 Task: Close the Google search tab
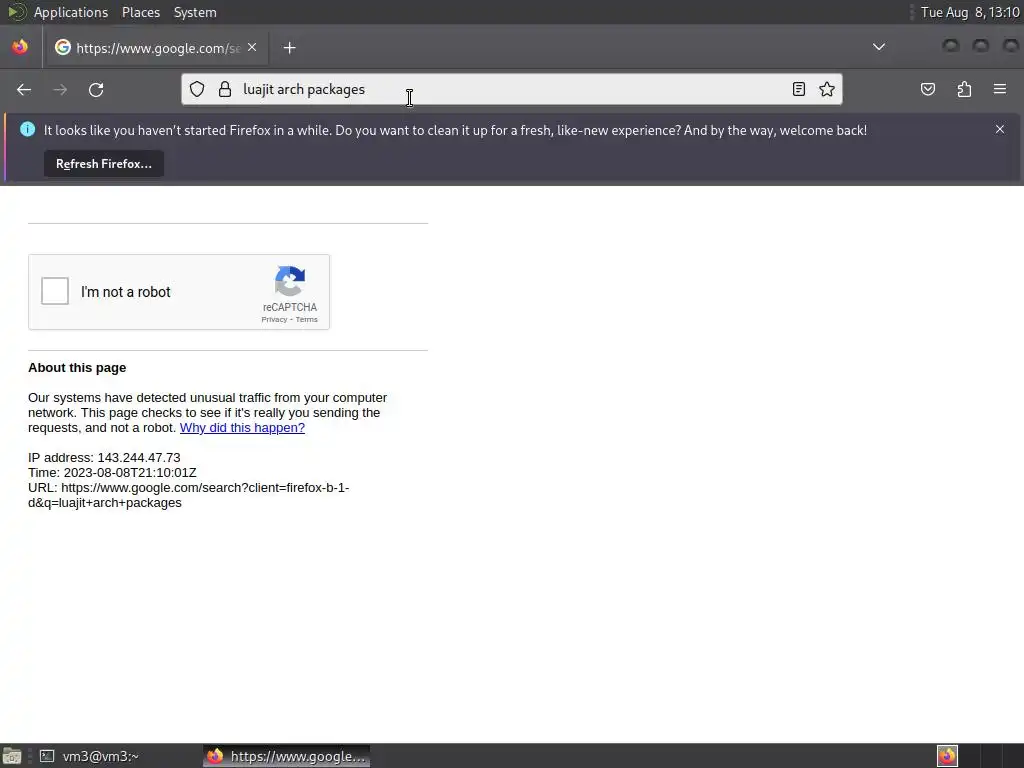(x=252, y=48)
